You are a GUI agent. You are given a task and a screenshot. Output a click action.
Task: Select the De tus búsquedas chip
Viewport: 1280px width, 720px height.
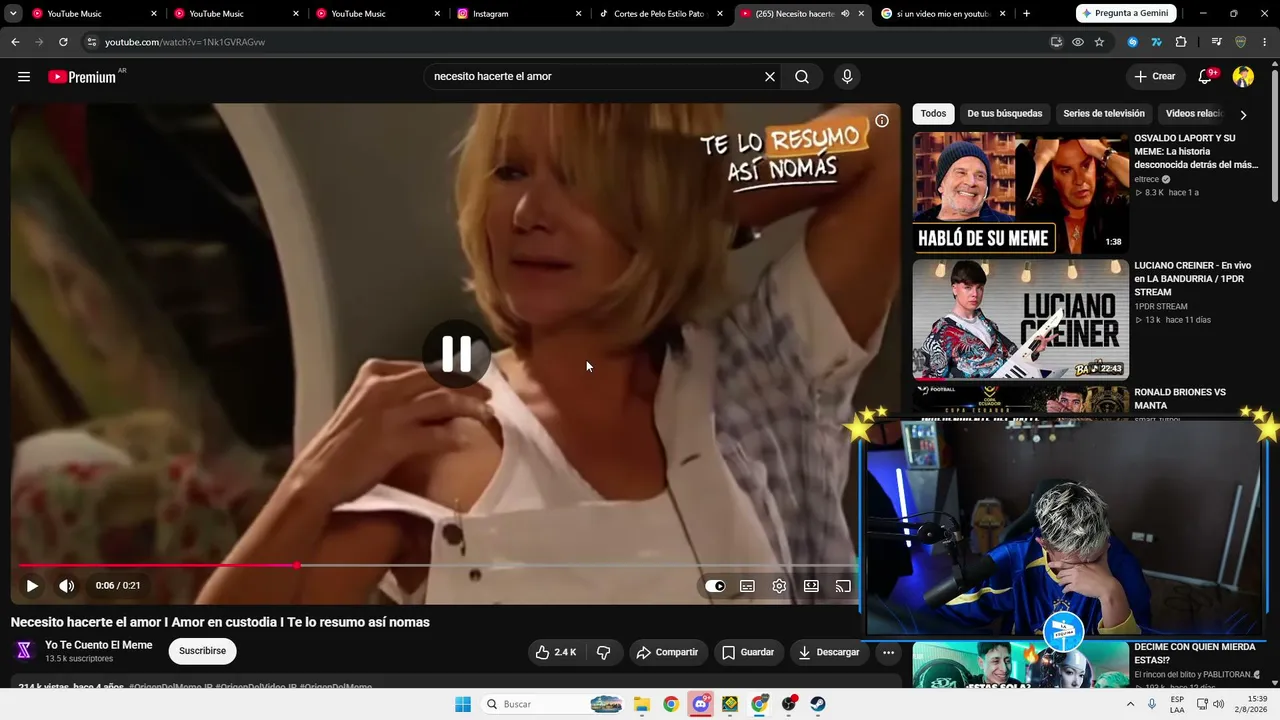[x=1004, y=114]
